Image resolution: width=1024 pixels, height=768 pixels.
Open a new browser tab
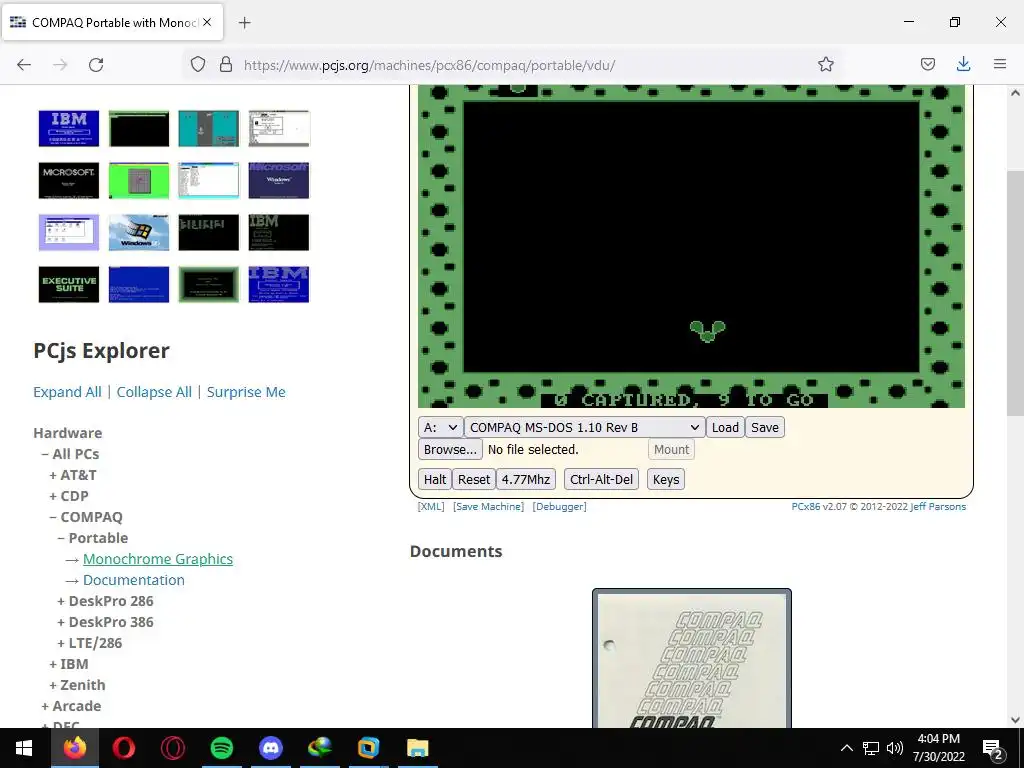(x=244, y=23)
